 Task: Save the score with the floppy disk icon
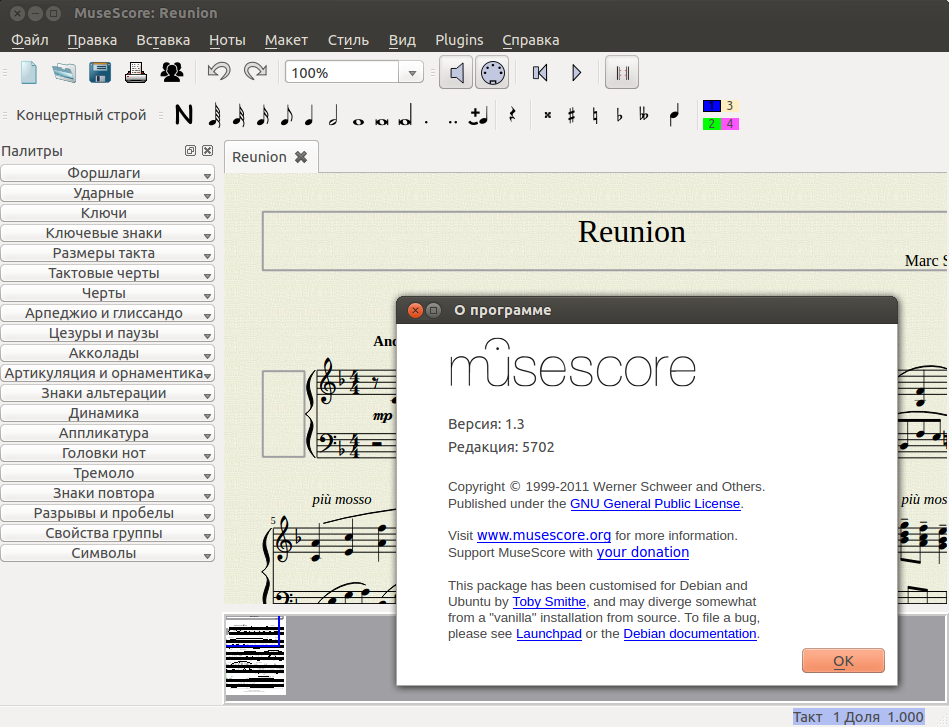click(x=100, y=73)
